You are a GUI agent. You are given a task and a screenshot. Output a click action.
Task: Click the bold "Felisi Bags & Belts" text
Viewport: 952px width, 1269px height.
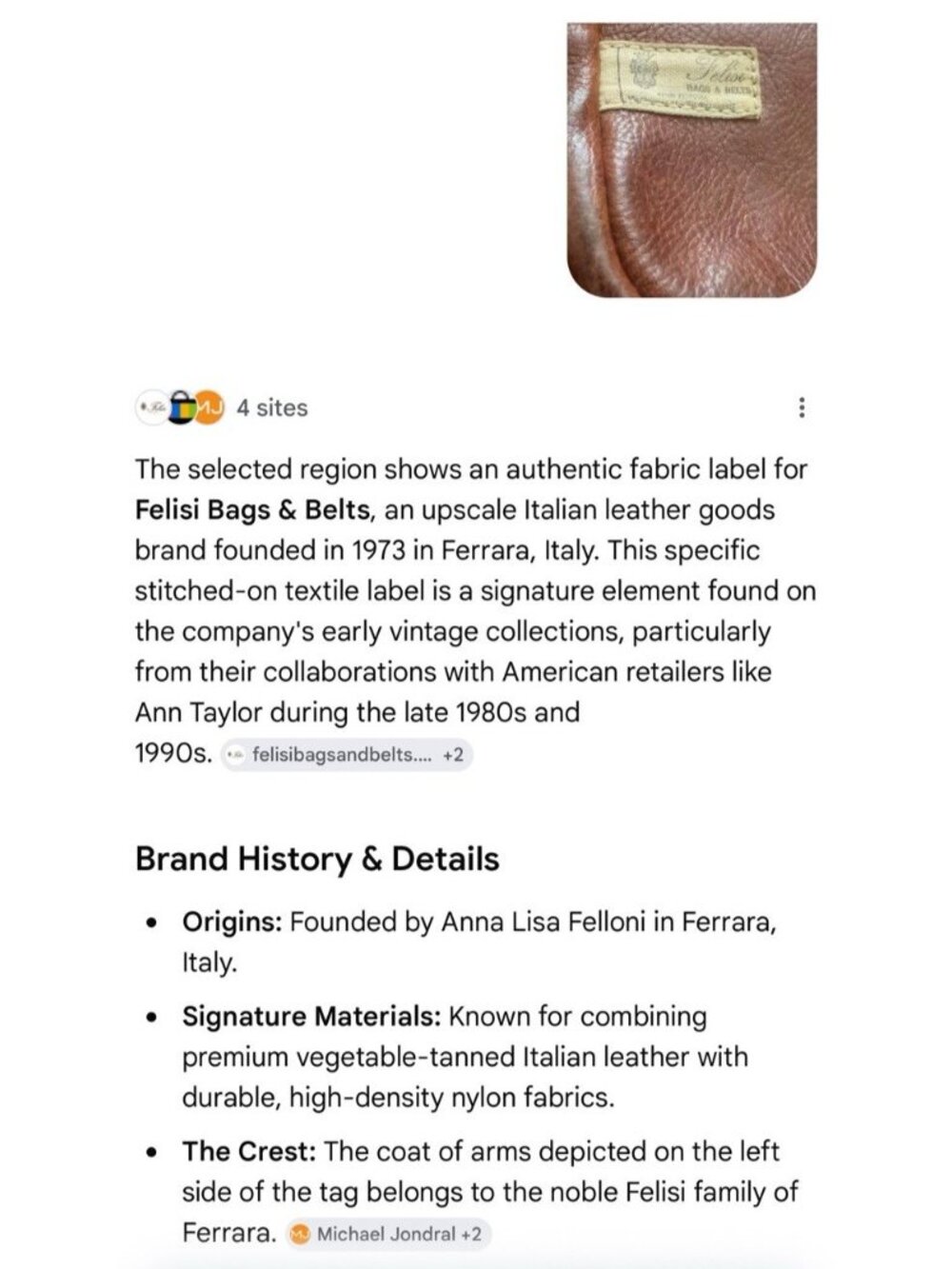pos(251,510)
